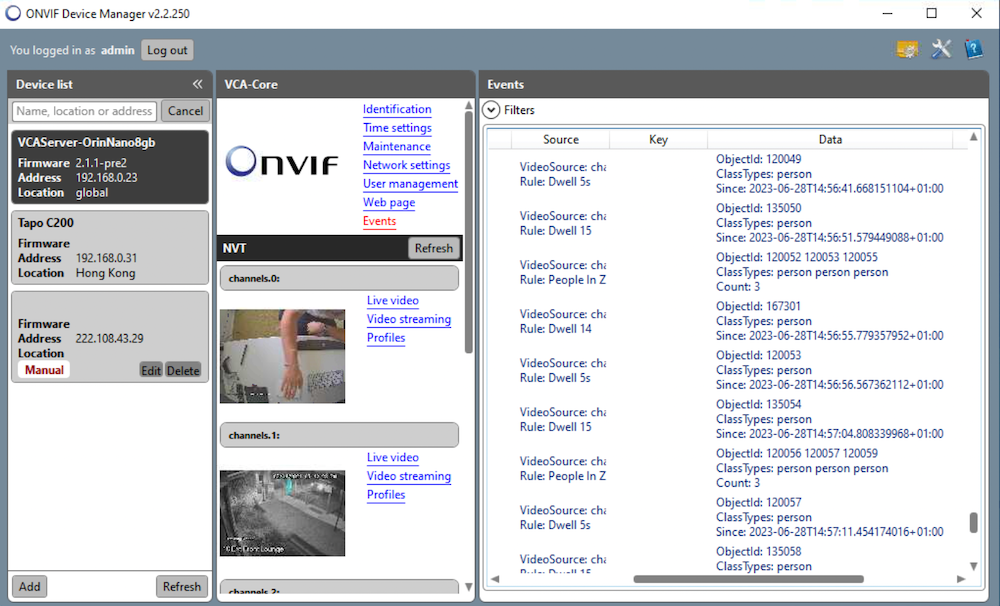
Task: Minimize the ONVIF Device Manager window
Action: [887, 13]
